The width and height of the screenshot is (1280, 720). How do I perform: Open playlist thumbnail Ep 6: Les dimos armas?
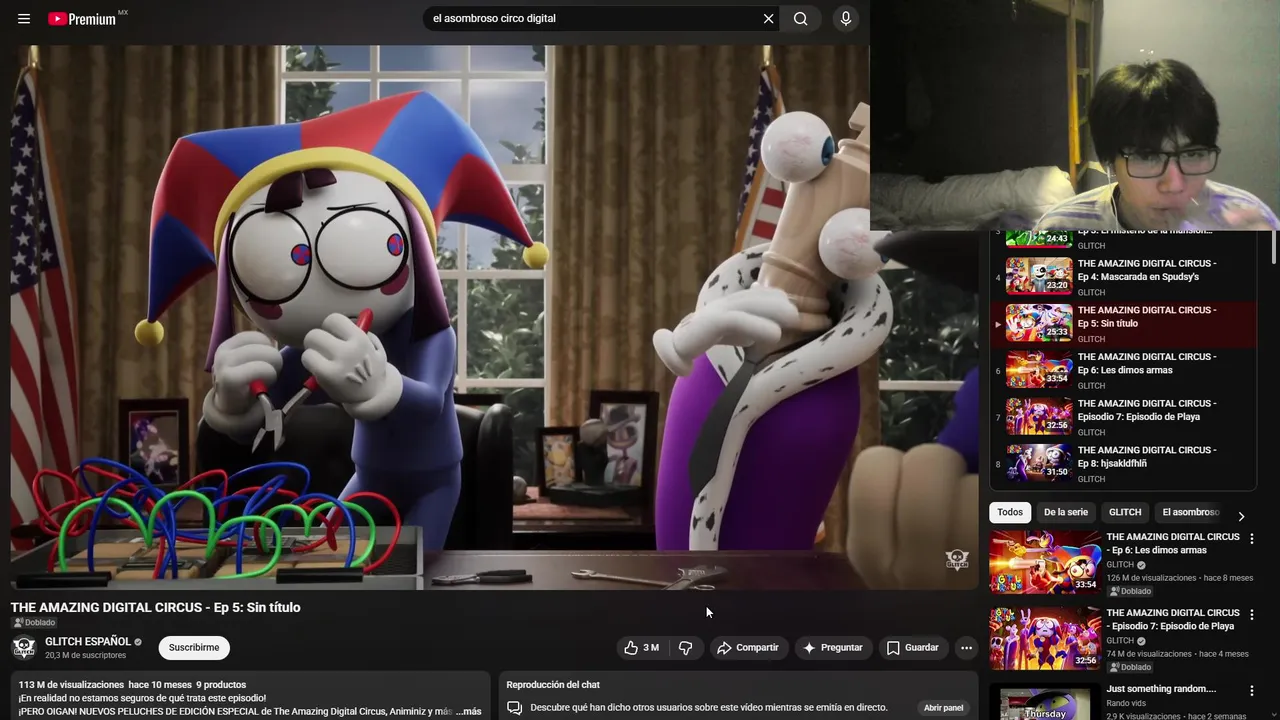[1039, 370]
